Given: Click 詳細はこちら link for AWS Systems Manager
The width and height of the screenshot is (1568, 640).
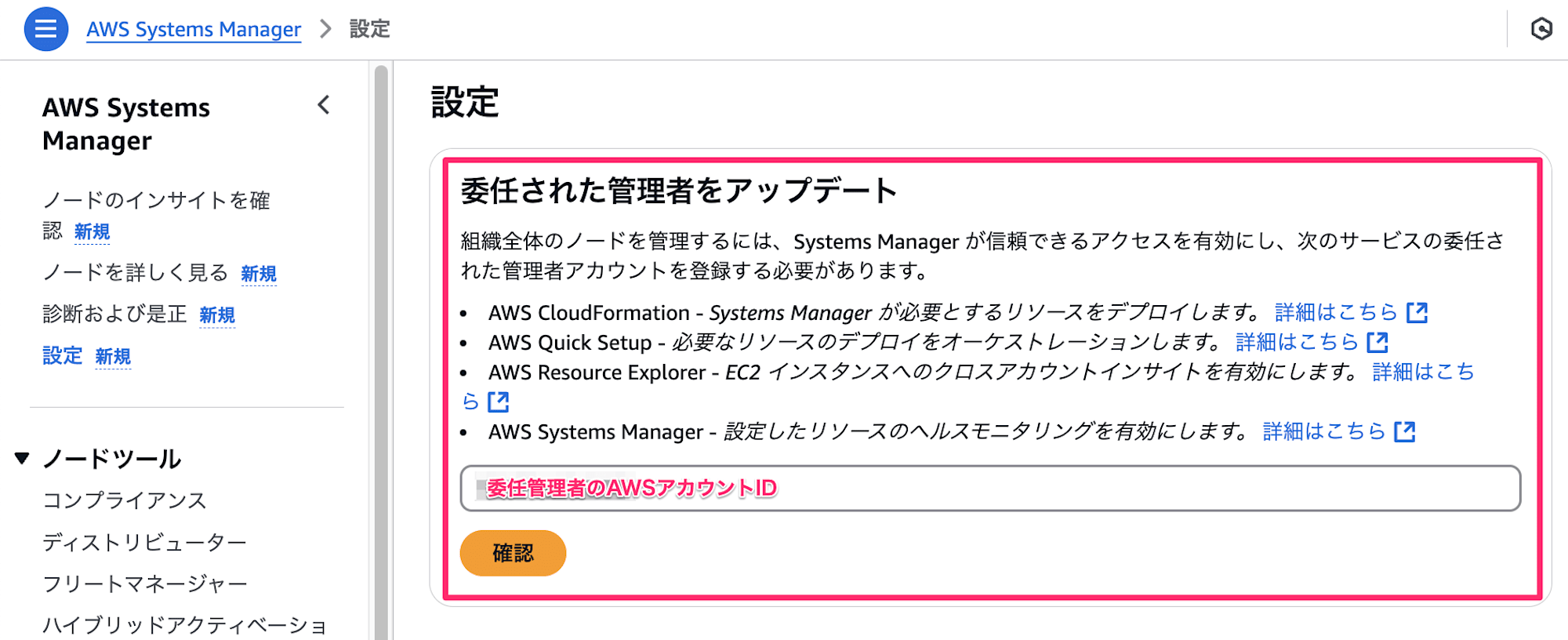Looking at the screenshot, I should pyautogui.click(x=1324, y=431).
